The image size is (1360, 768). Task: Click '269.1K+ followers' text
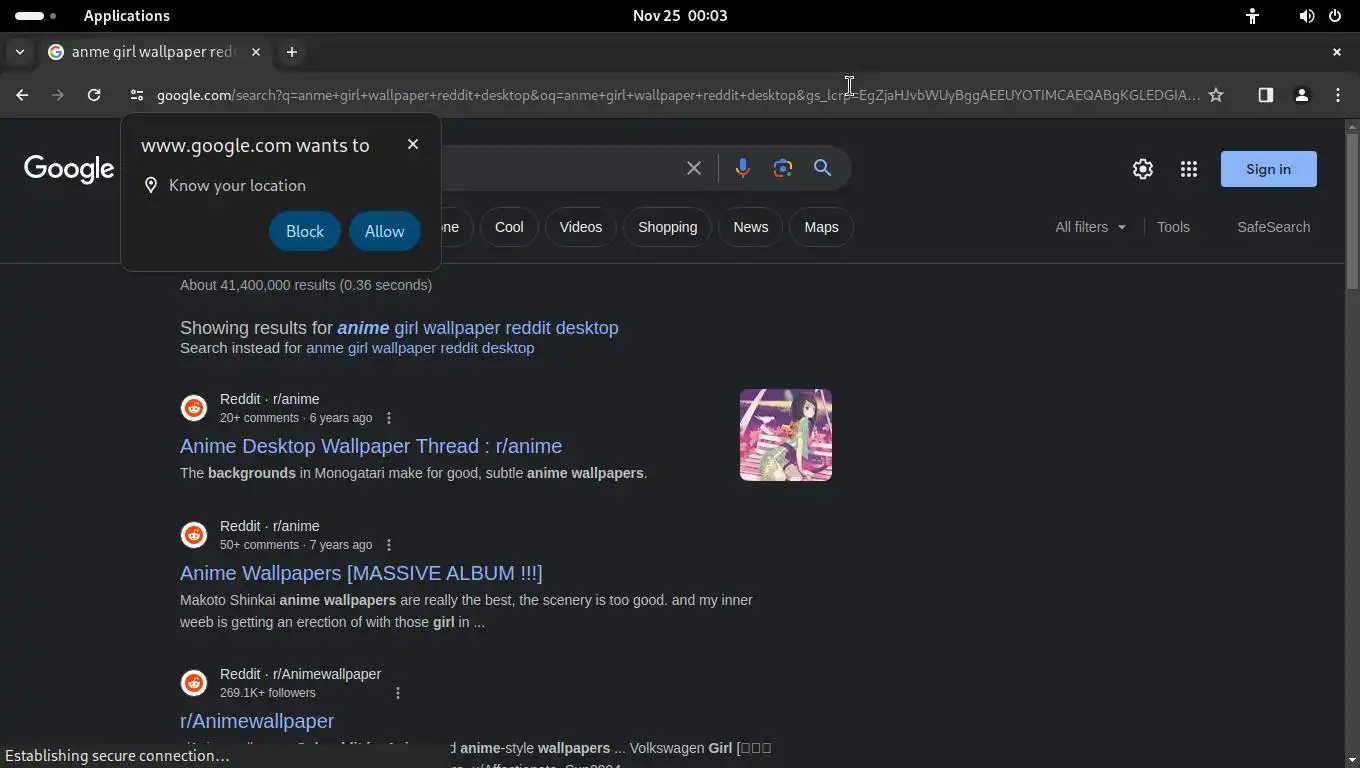point(268,693)
